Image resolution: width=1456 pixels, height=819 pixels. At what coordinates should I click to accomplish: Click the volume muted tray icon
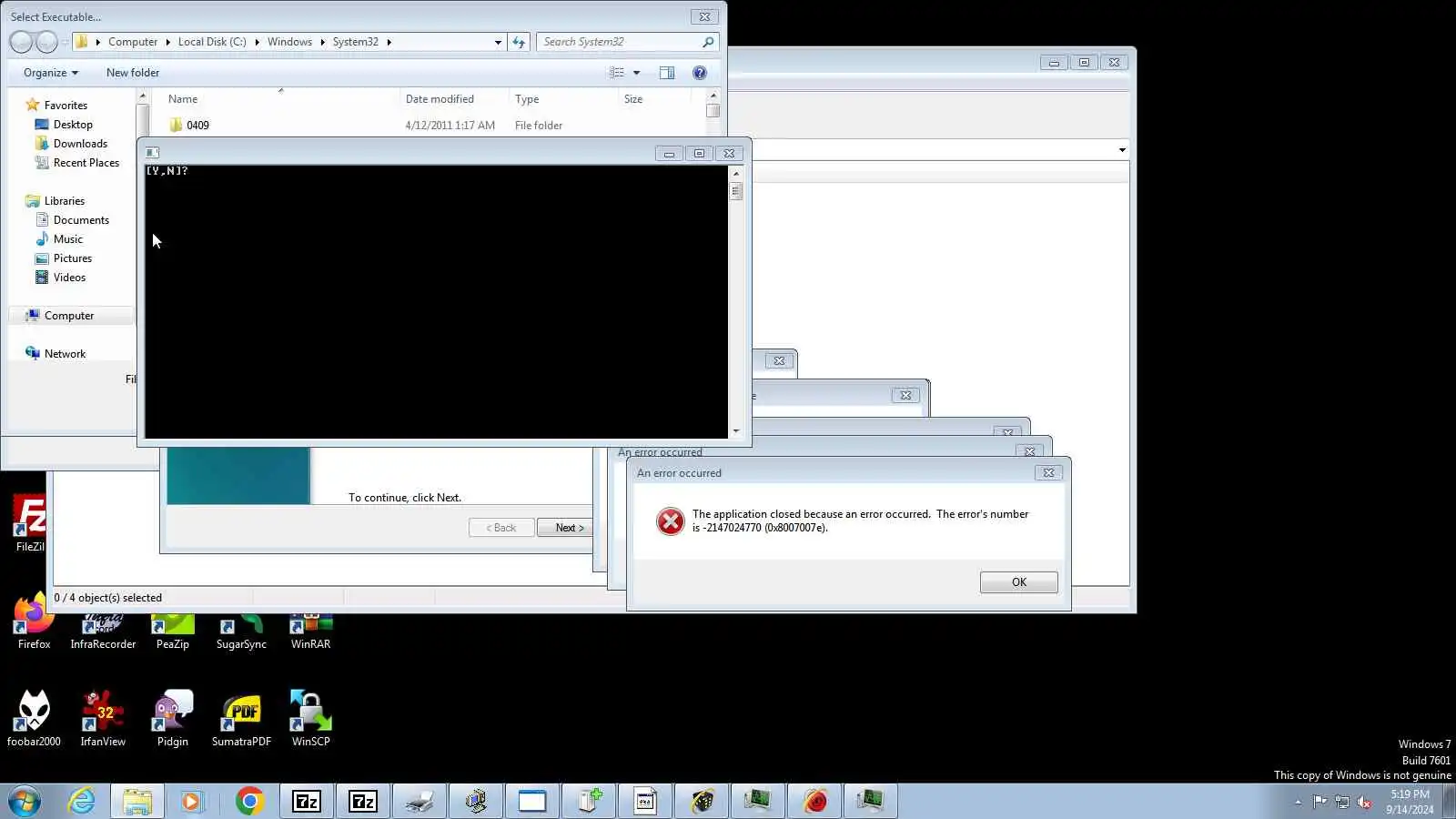(x=1364, y=802)
